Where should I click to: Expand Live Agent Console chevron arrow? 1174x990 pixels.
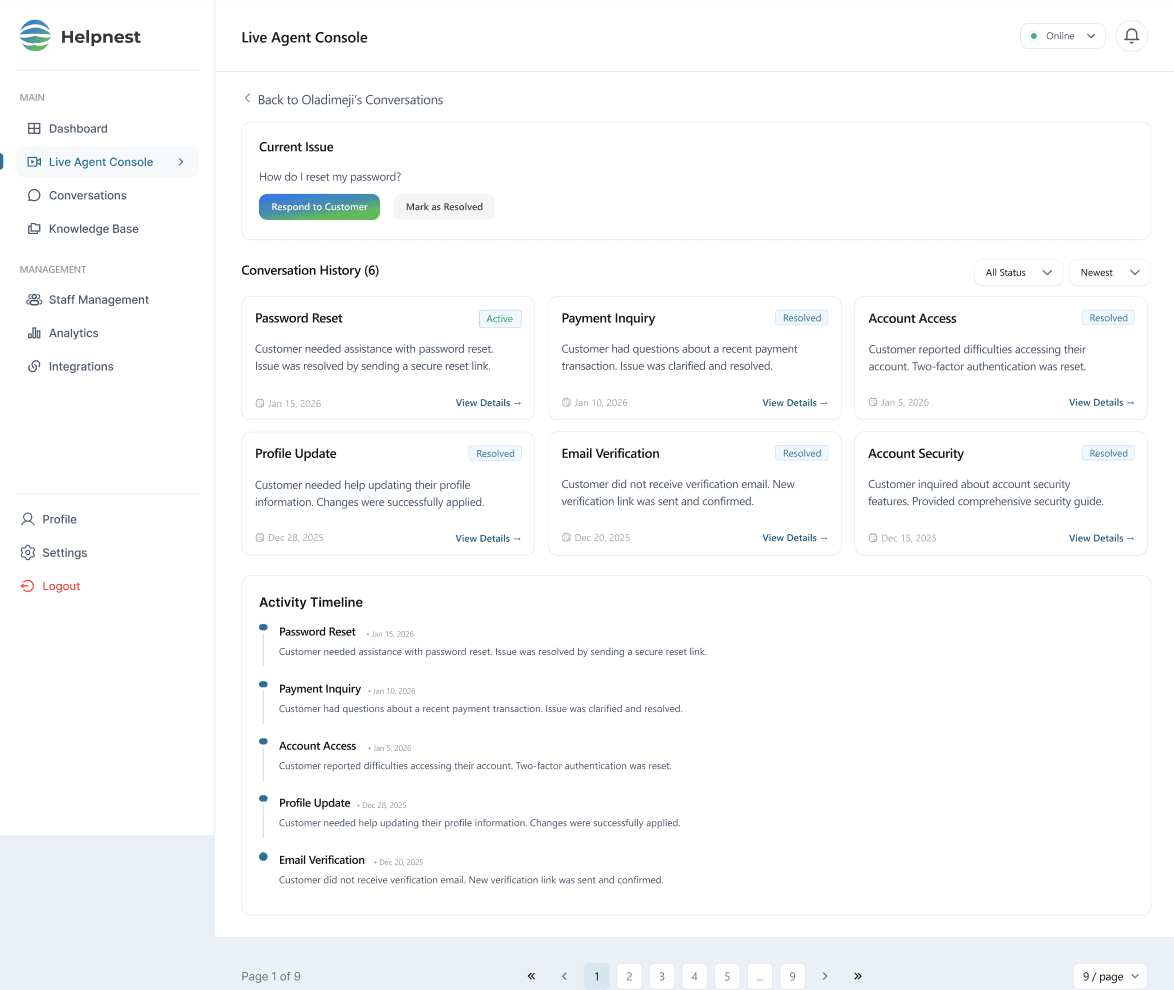181,162
